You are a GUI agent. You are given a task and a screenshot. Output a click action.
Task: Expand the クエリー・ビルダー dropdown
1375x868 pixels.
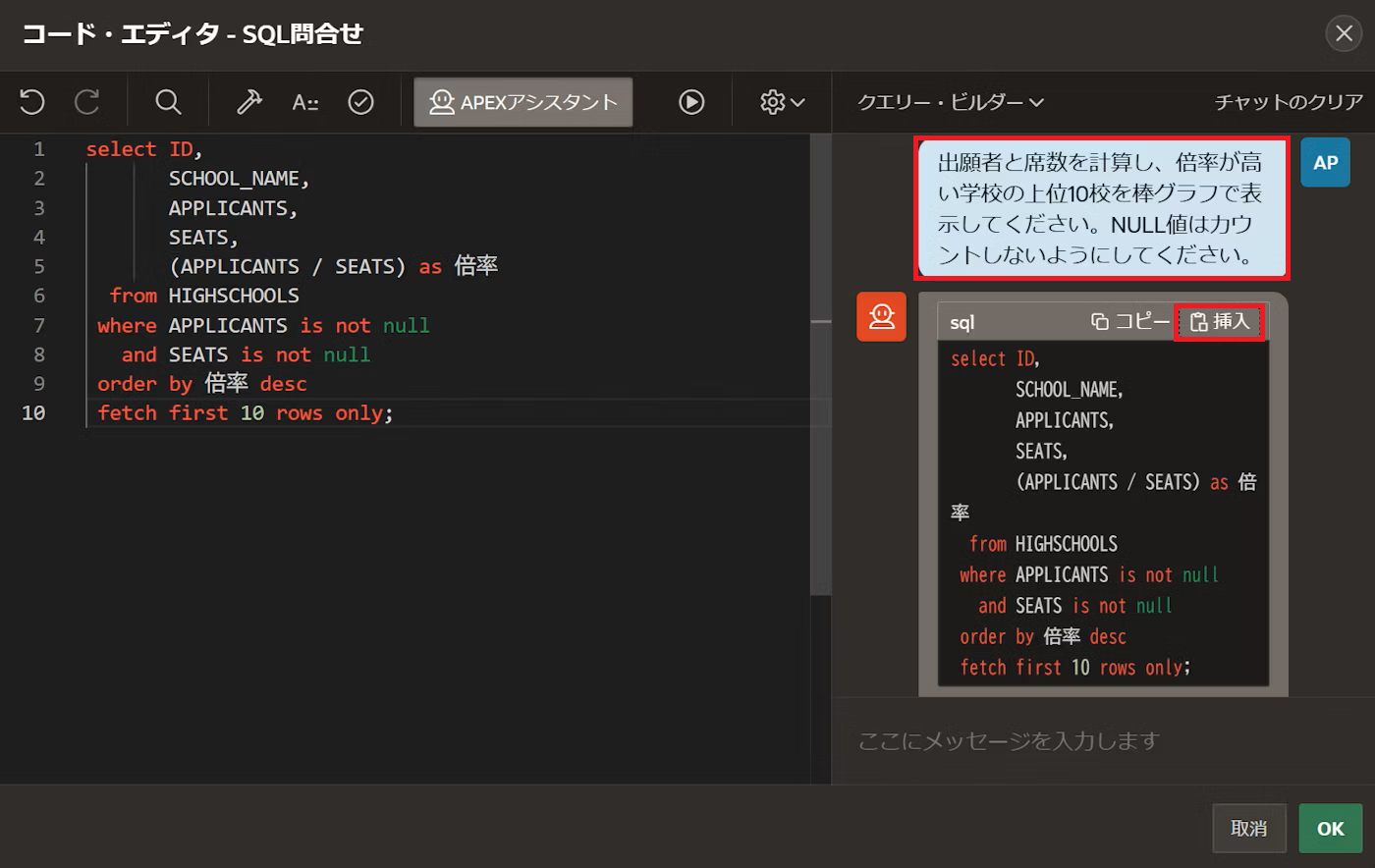click(950, 102)
